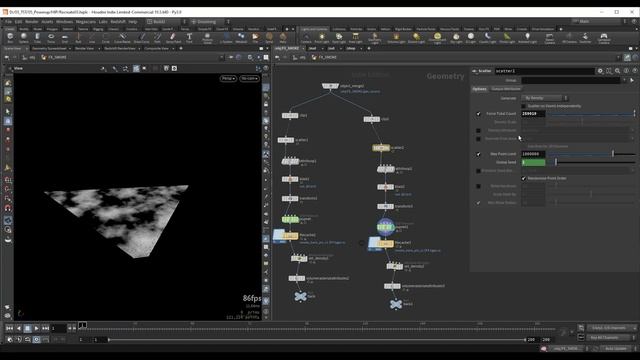Viewport: 640px width, 360px height.
Task: Select the Torus shelf tool
Action: (x=51, y=38)
